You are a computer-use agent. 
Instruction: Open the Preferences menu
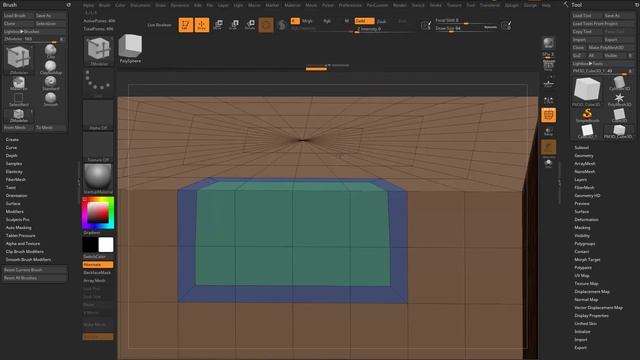click(350, 5)
